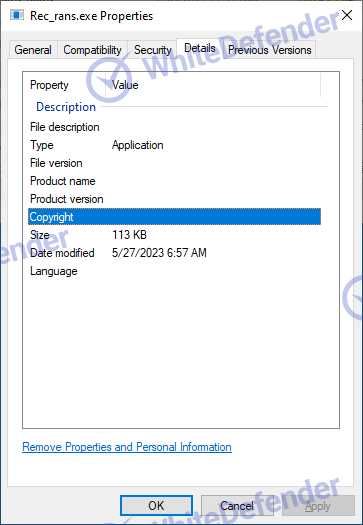Screen dimensions: 363x525
Task: Select the Security tab
Action: pyautogui.click(x=152, y=50)
